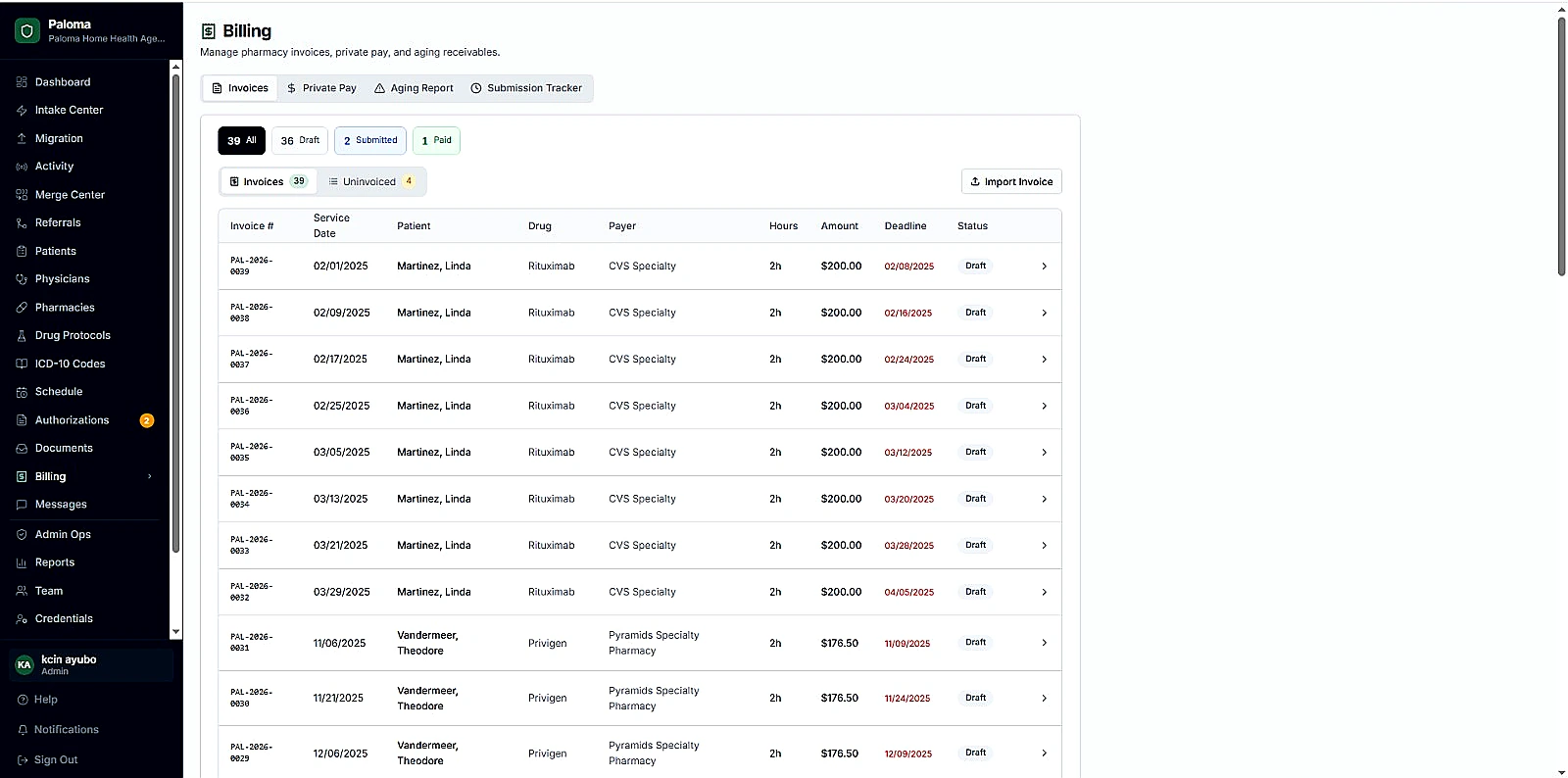The image size is (1568, 778).
Task: Open Notifications bell icon
Action: pyautogui.click(x=23, y=730)
